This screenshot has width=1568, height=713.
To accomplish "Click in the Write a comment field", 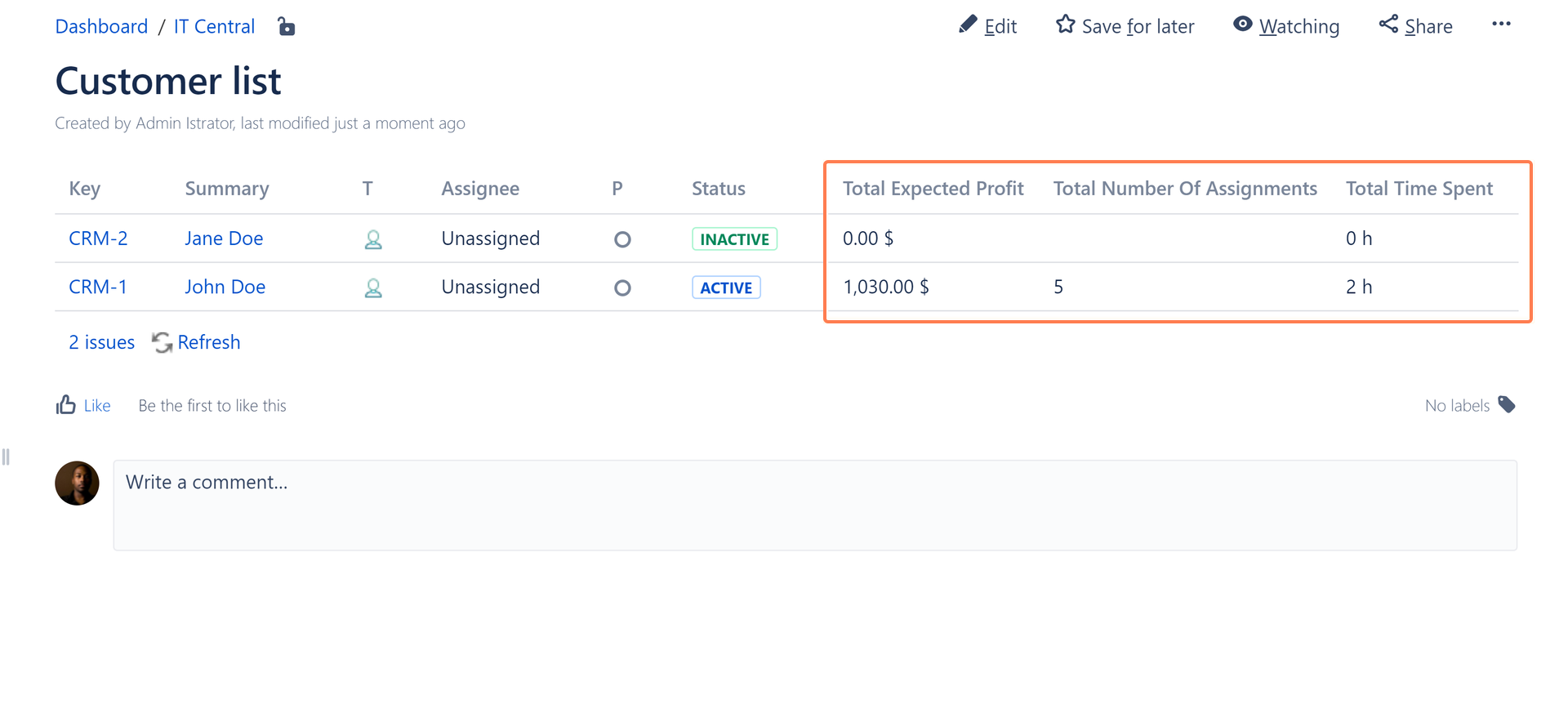I will click(x=814, y=505).
